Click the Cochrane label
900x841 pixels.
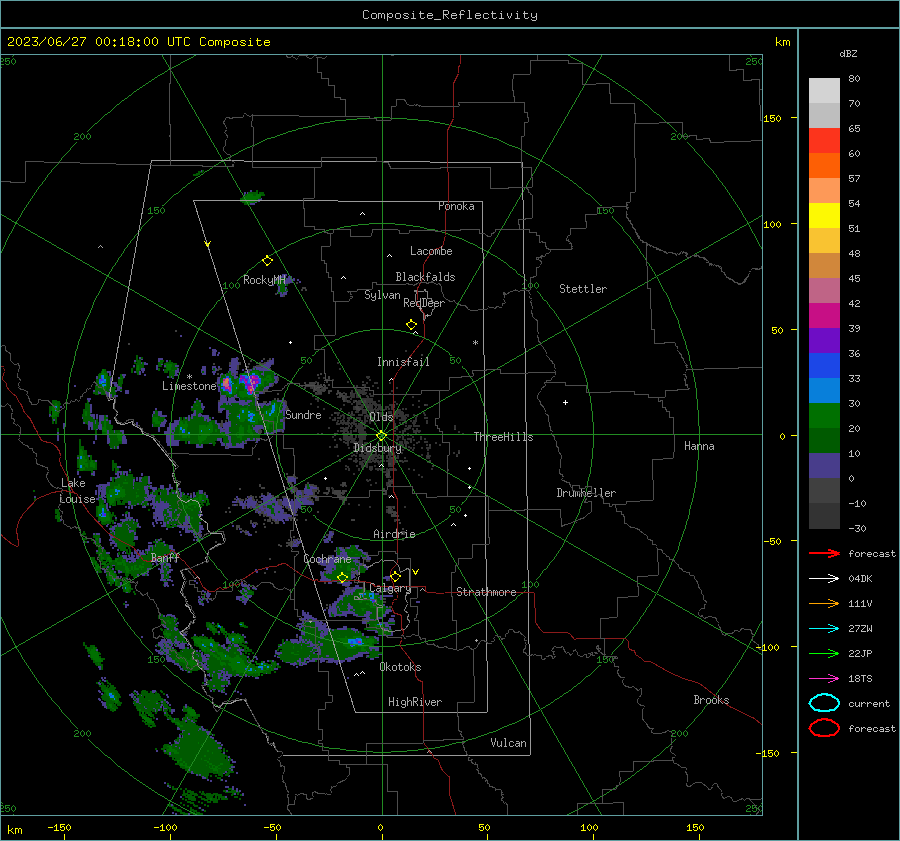327,559
